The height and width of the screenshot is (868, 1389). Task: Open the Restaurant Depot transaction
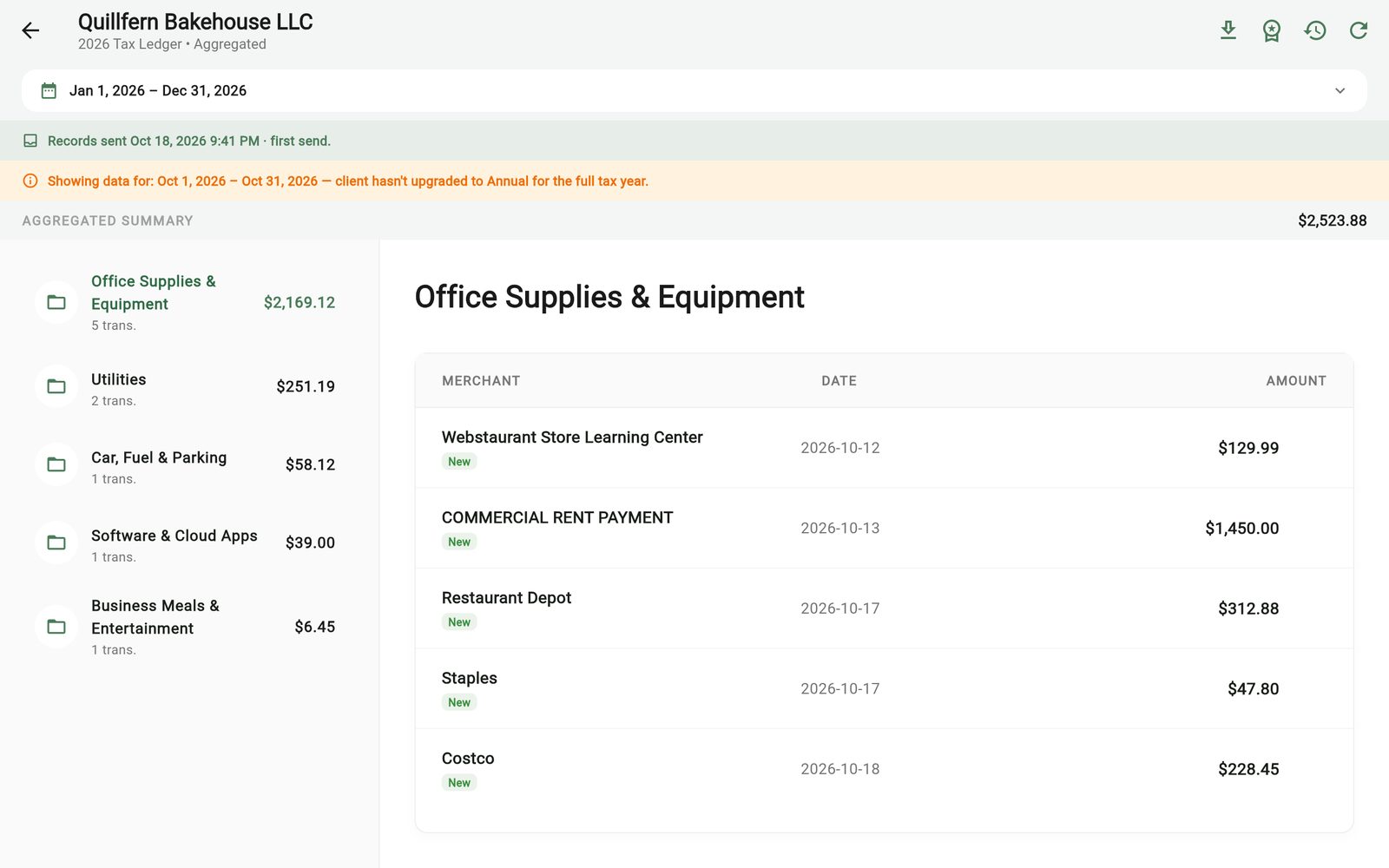[884, 608]
